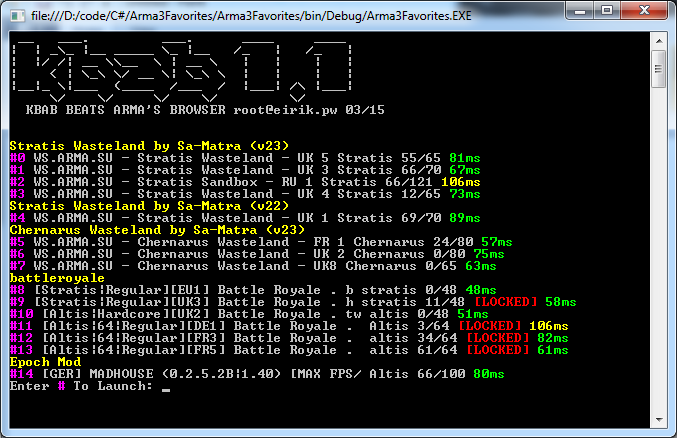Maximize the Arma3Favorites console window
The width and height of the screenshot is (677, 438).
[x=607, y=10]
